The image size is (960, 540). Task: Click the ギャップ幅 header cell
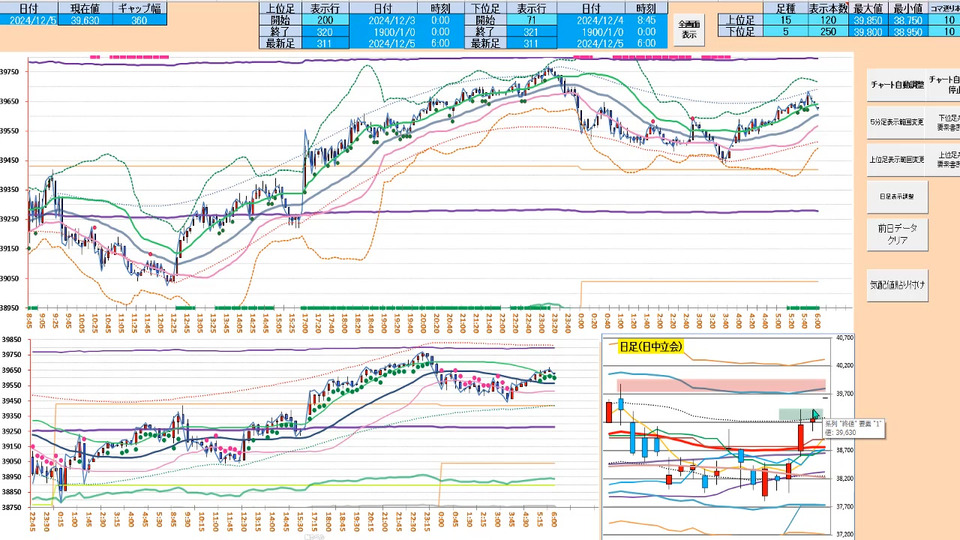[140, 9]
